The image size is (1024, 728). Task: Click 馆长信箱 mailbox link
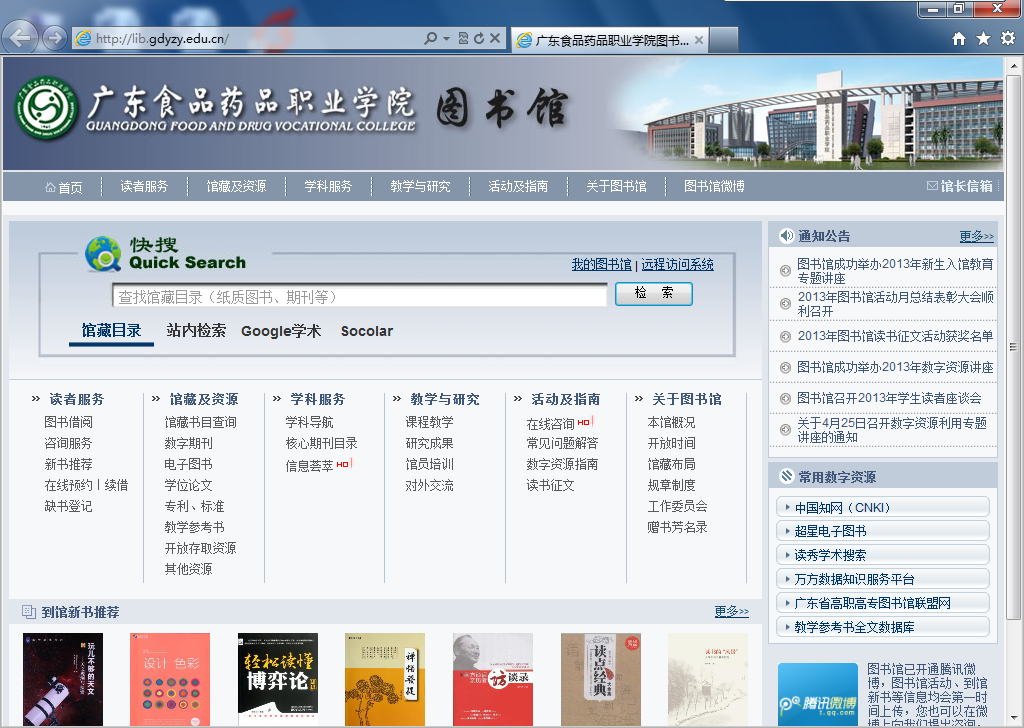pos(960,186)
